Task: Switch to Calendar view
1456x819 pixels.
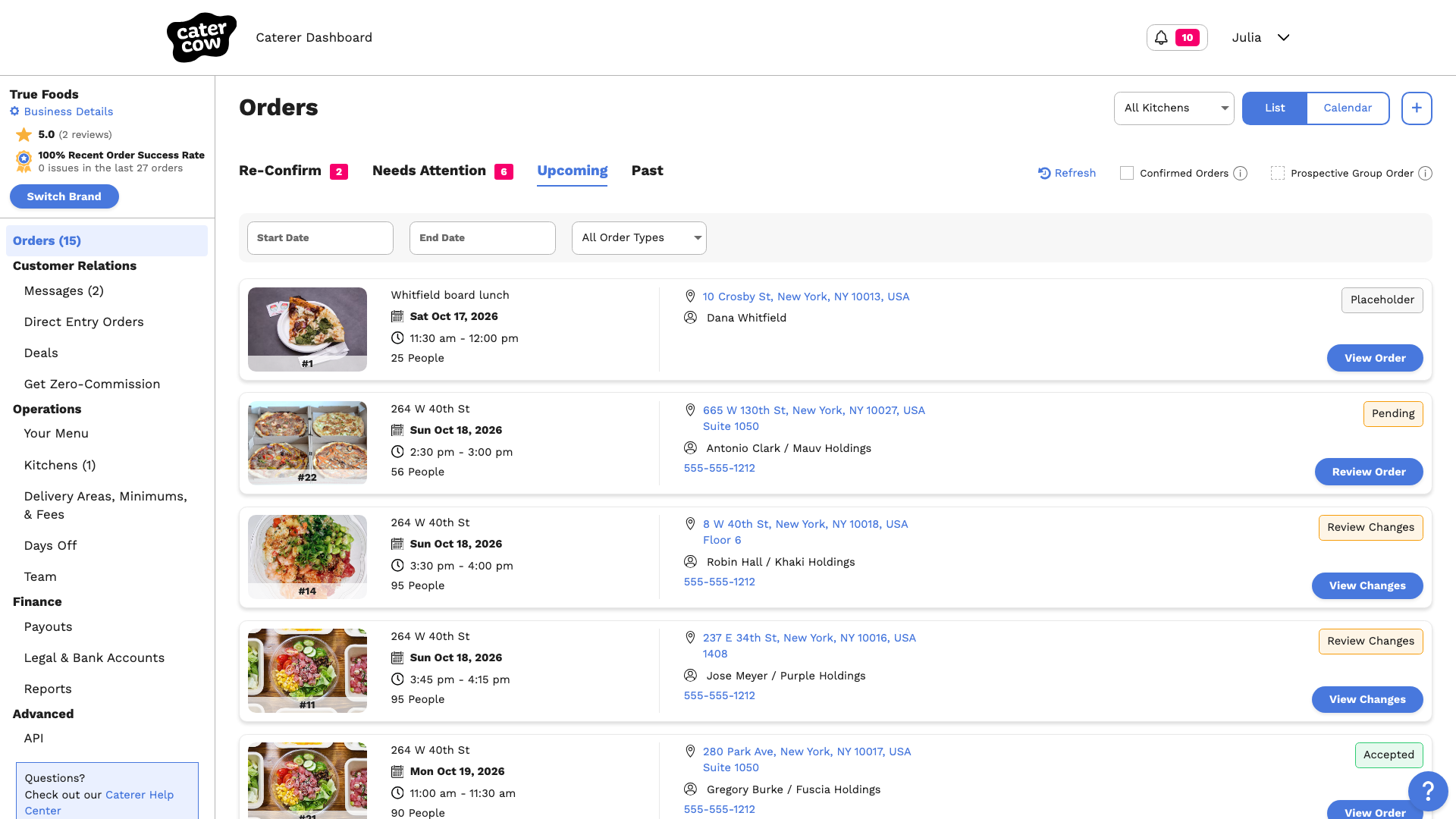Action: 1348,108
